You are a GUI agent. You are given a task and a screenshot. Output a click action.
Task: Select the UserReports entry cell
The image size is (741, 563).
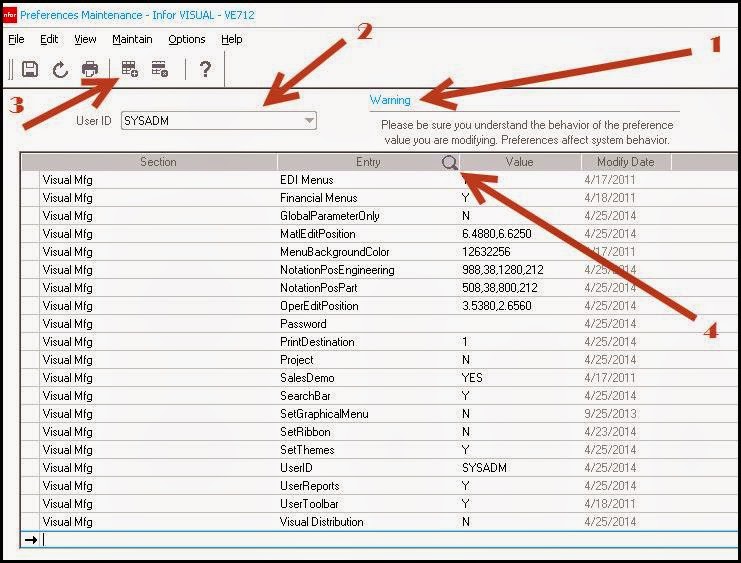point(368,485)
